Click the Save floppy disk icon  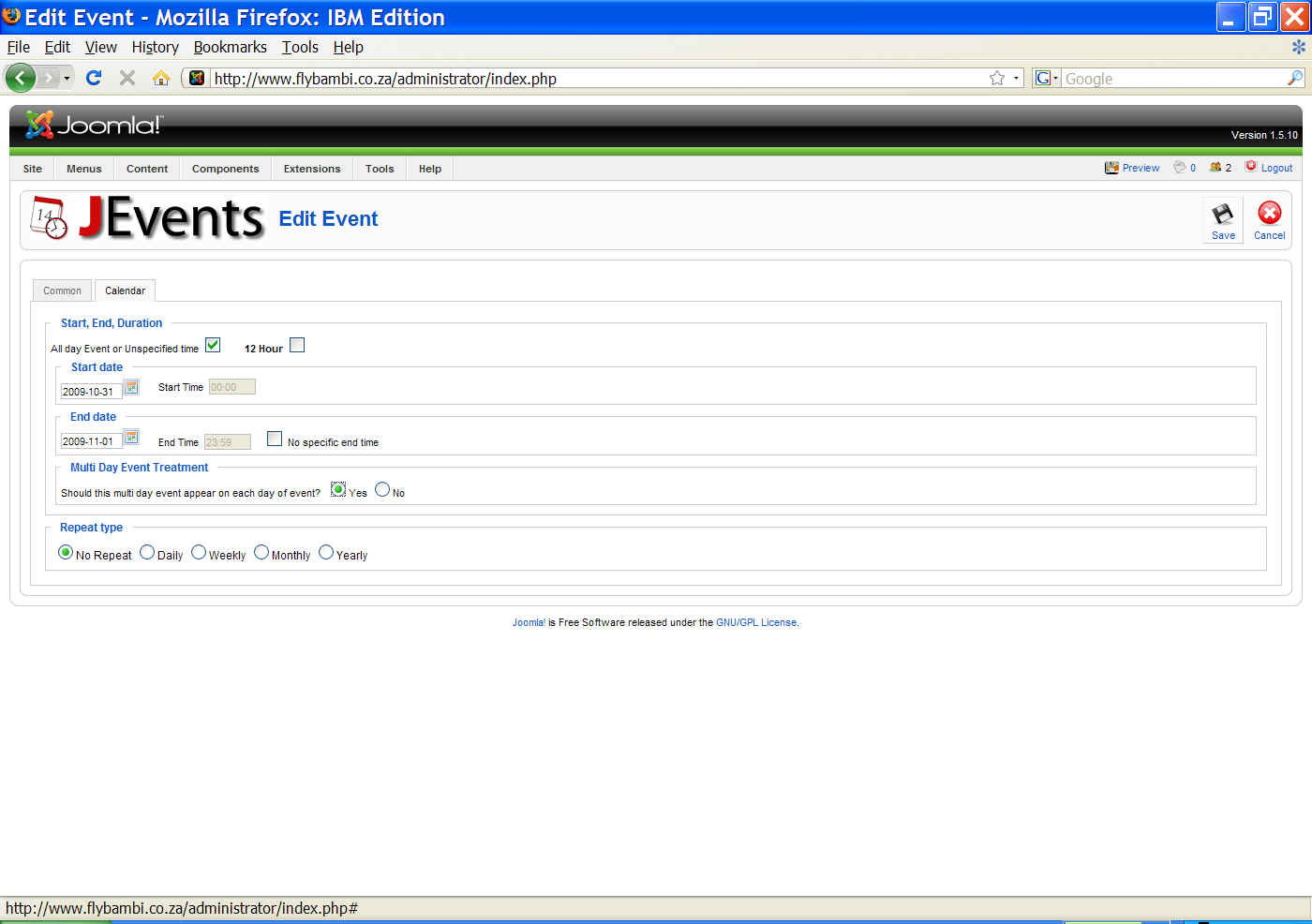pyautogui.click(x=1222, y=215)
